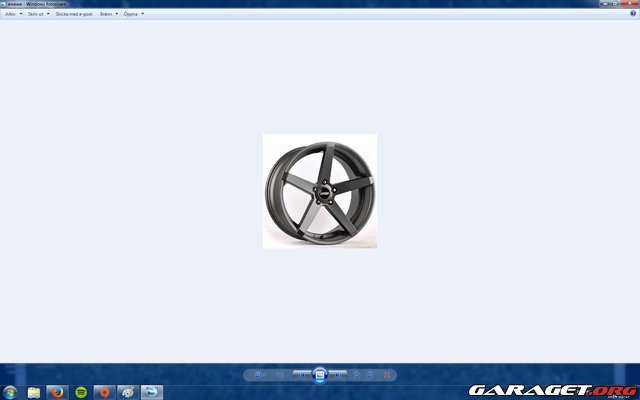Go to the previous picture
Screen dimensions: 640x400
pos(301,375)
